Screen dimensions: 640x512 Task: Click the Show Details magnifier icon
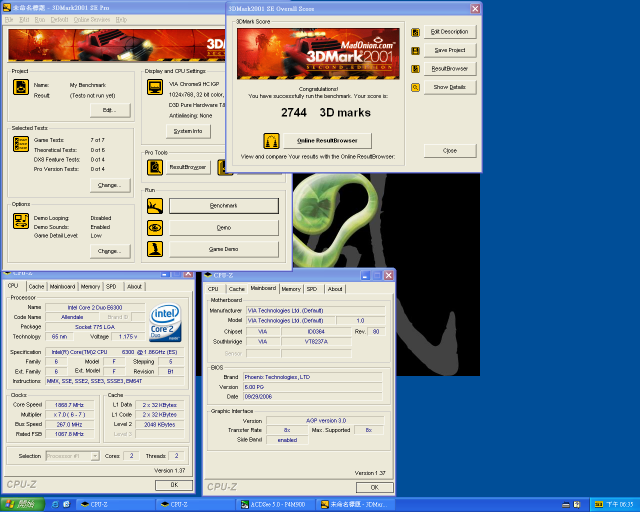coord(416,87)
